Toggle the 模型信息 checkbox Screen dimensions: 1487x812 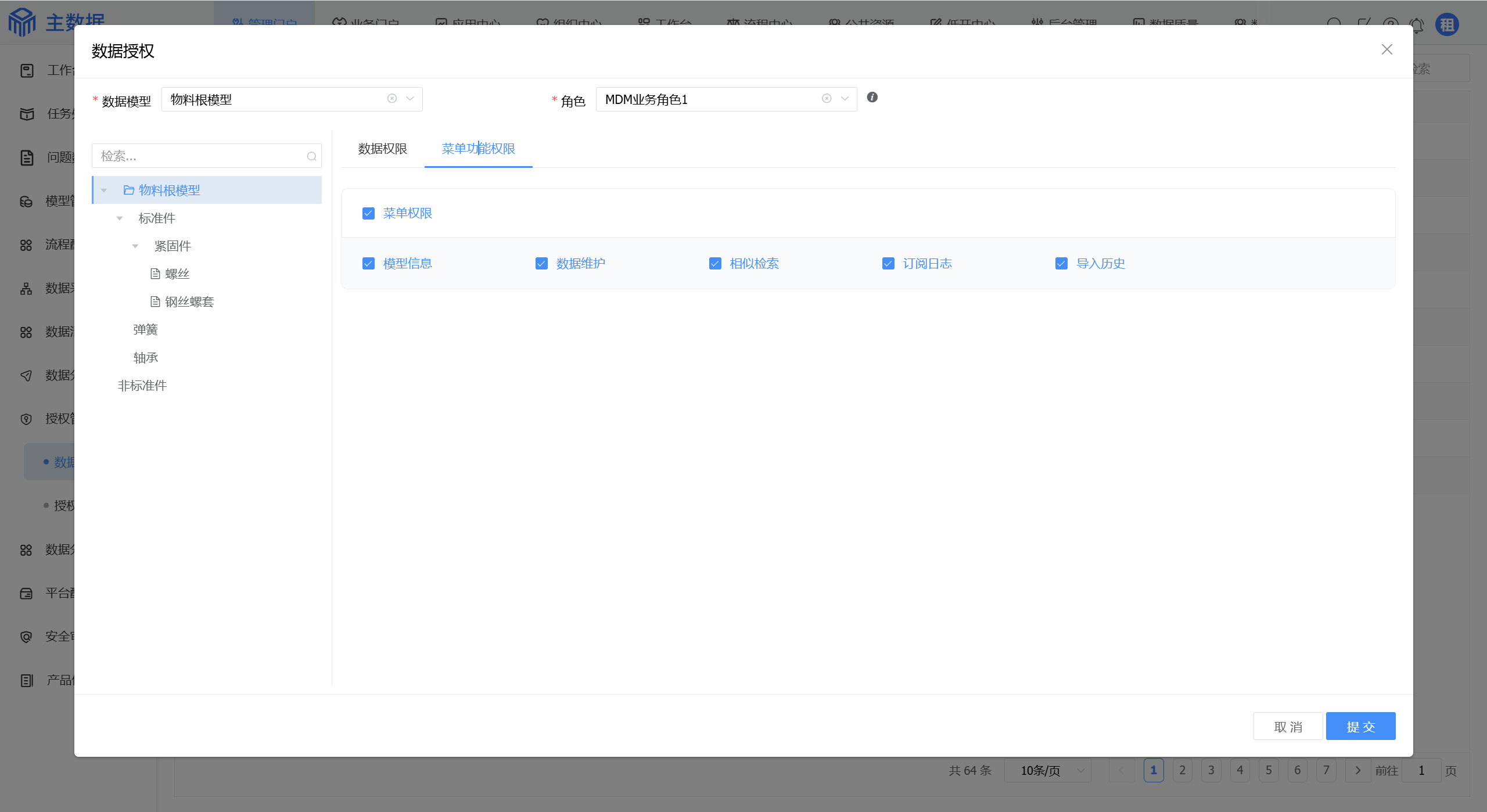pyautogui.click(x=368, y=264)
